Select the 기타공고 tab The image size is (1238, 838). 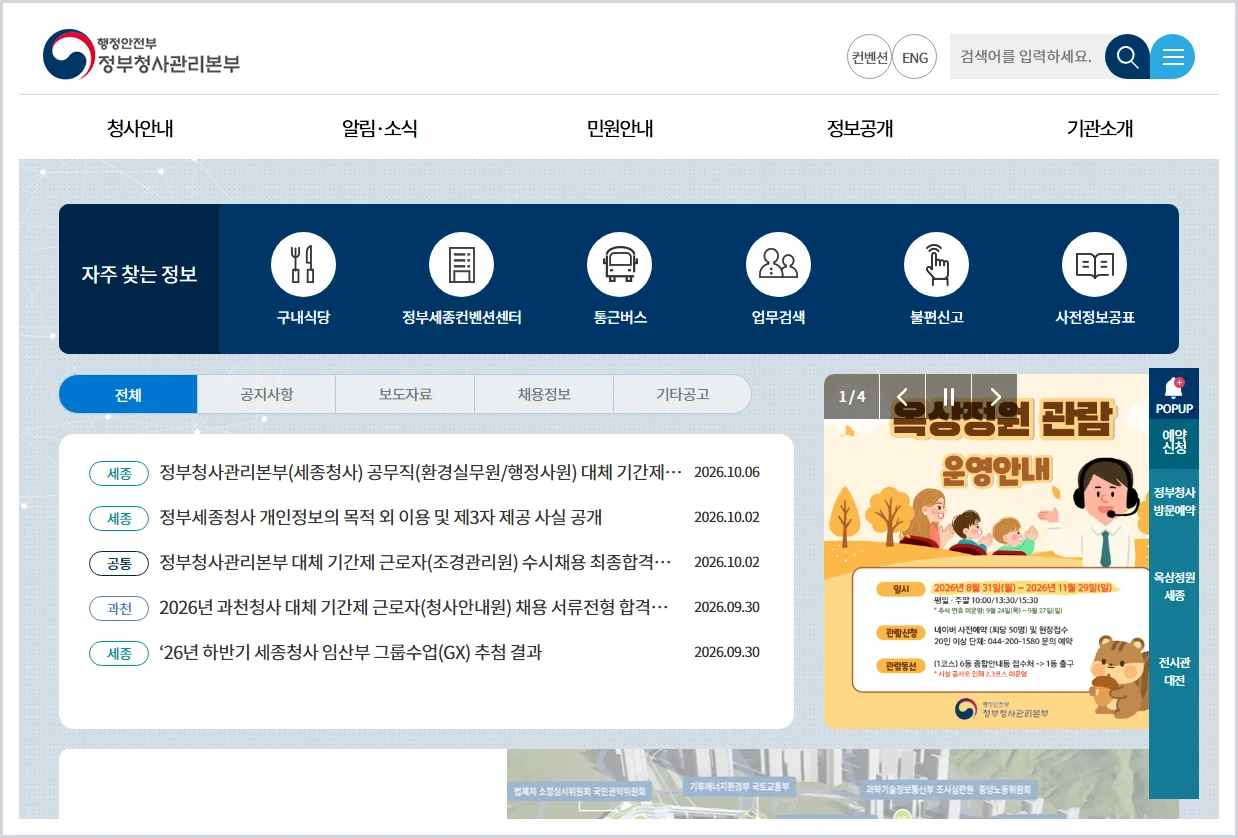[x=682, y=394]
